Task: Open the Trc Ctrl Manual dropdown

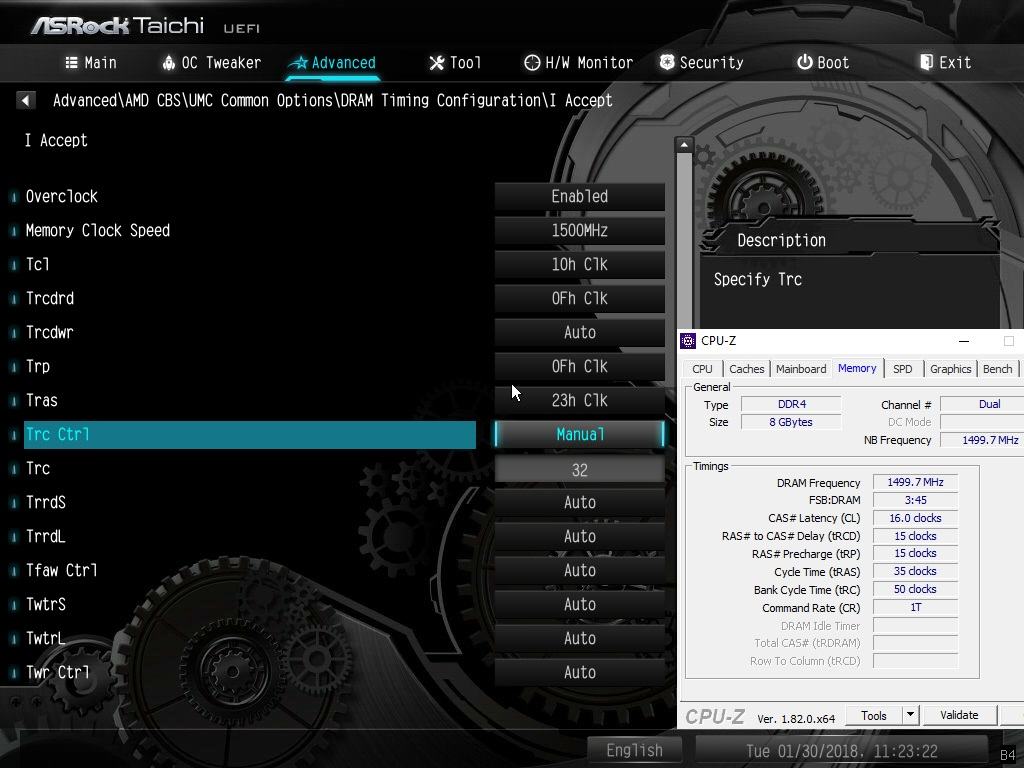Action: click(580, 434)
